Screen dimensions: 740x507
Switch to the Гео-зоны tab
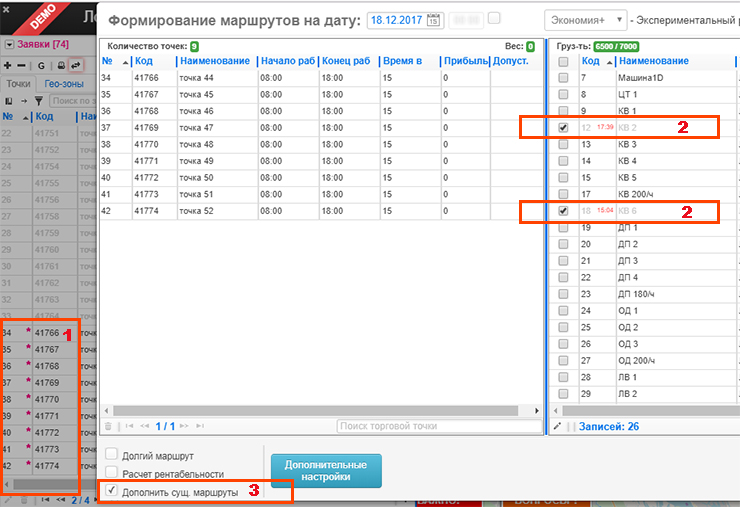click(64, 84)
